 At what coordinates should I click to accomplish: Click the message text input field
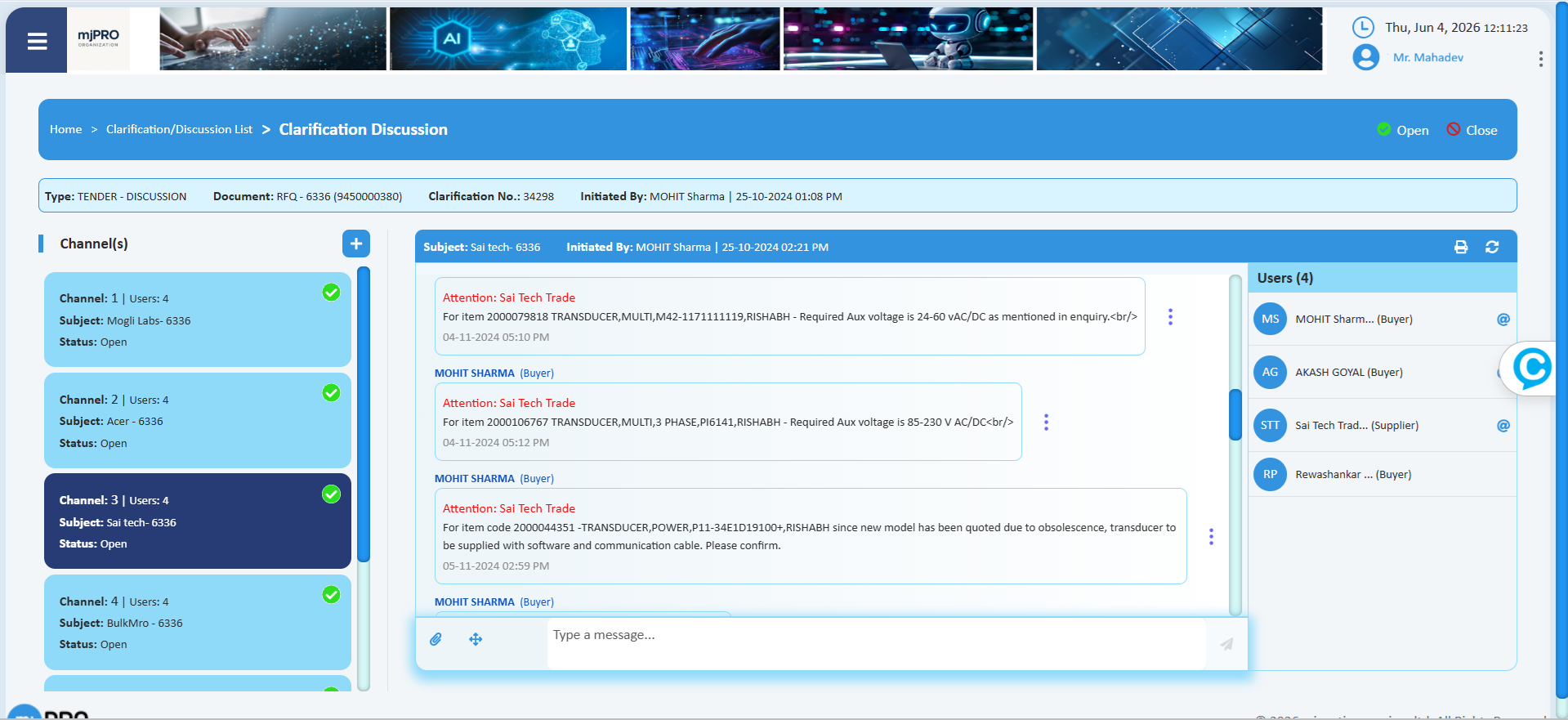(876, 644)
